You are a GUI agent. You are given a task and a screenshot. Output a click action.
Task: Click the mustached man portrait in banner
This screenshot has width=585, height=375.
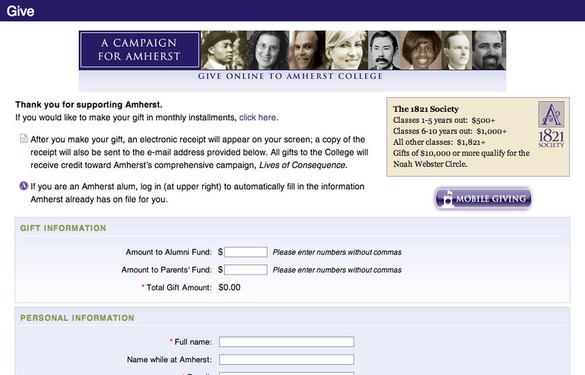[384, 50]
